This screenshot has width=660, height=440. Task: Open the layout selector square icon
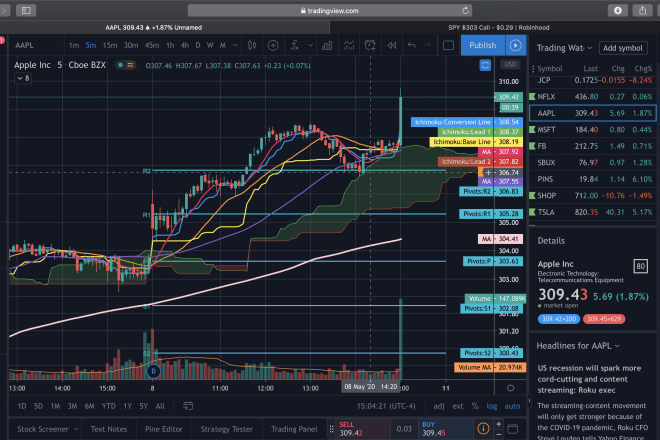448,45
